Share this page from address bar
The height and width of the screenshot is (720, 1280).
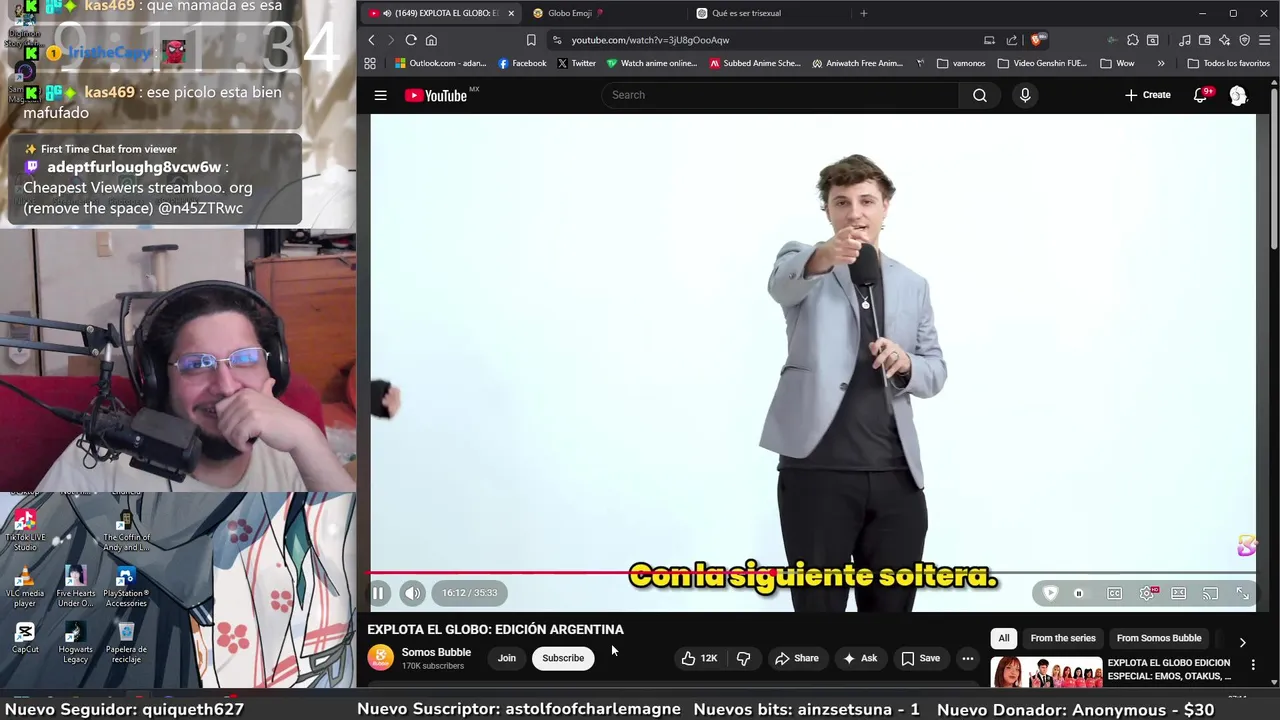[1012, 40]
